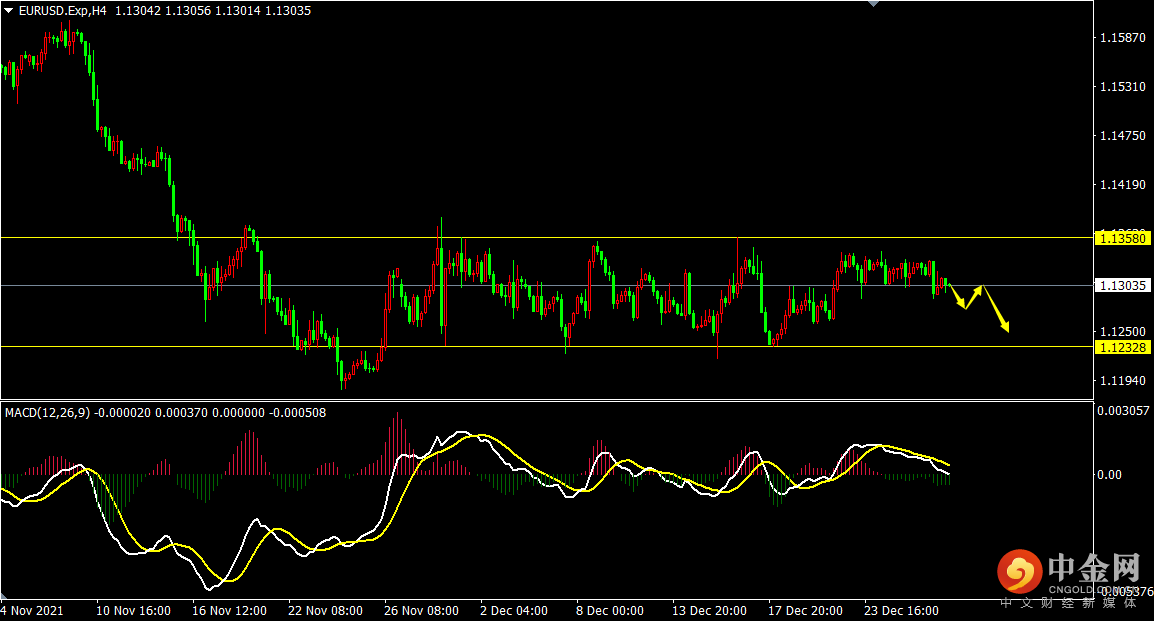Click the 1.13580 yellow price label
The width and height of the screenshot is (1154, 621).
1122,238
